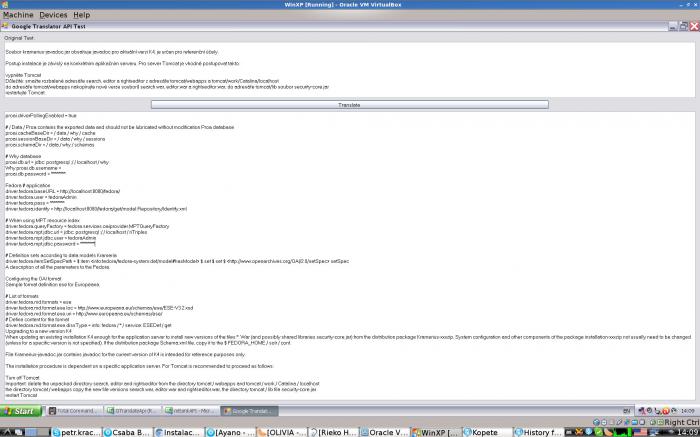Click VirtualBox shared folders status icon
700x437 pixels.
click(x=634, y=422)
